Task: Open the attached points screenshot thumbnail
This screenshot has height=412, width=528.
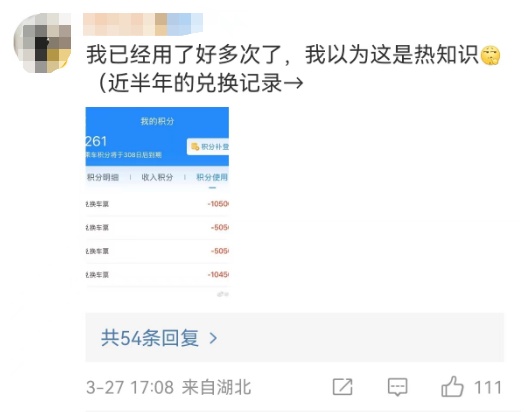Action: click(157, 202)
